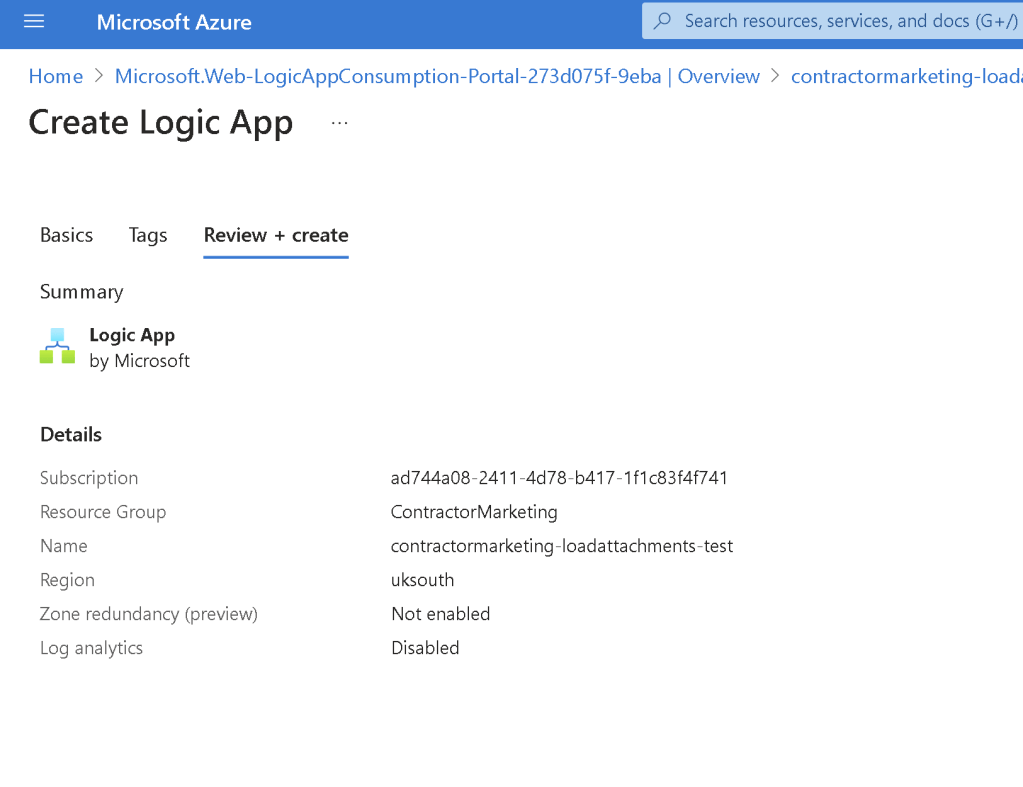Click the Disabled log analytics value
Viewport: 1023px width, 787px height.
point(425,647)
